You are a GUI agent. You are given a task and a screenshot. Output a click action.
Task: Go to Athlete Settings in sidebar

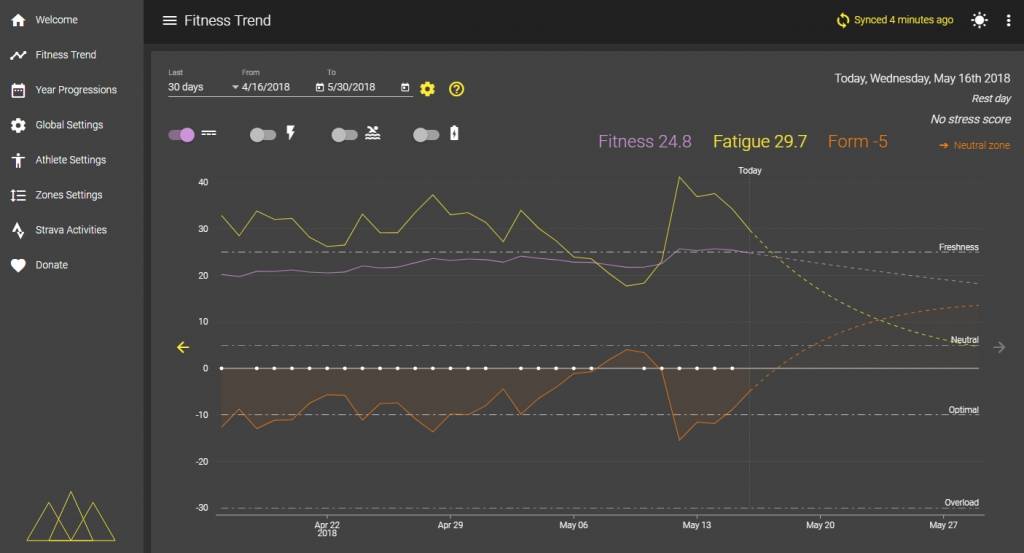point(71,160)
